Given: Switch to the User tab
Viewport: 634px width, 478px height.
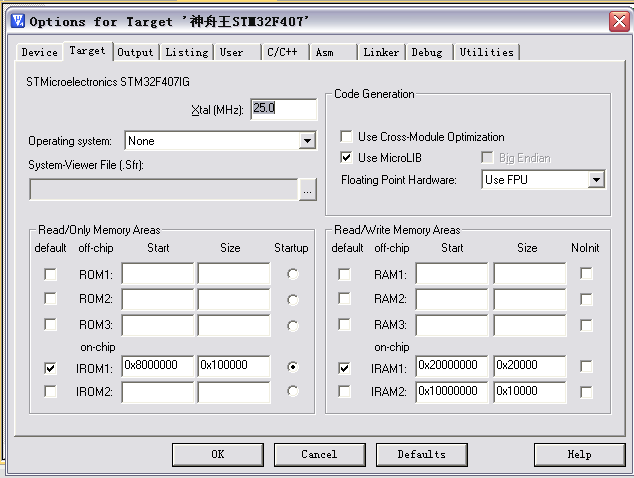Looking at the screenshot, I should coord(238,53).
